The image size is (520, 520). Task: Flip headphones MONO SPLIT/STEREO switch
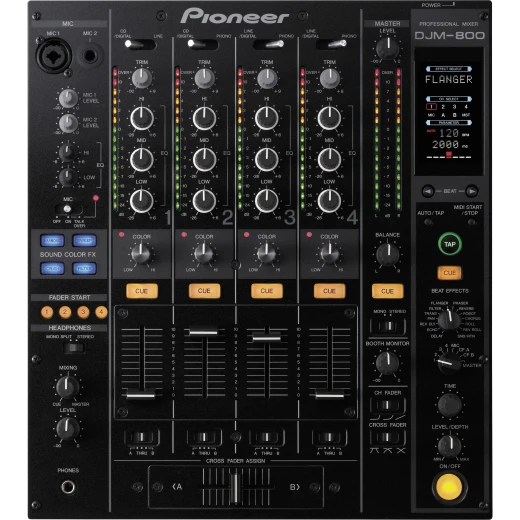pyautogui.click(x=74, y=348)
